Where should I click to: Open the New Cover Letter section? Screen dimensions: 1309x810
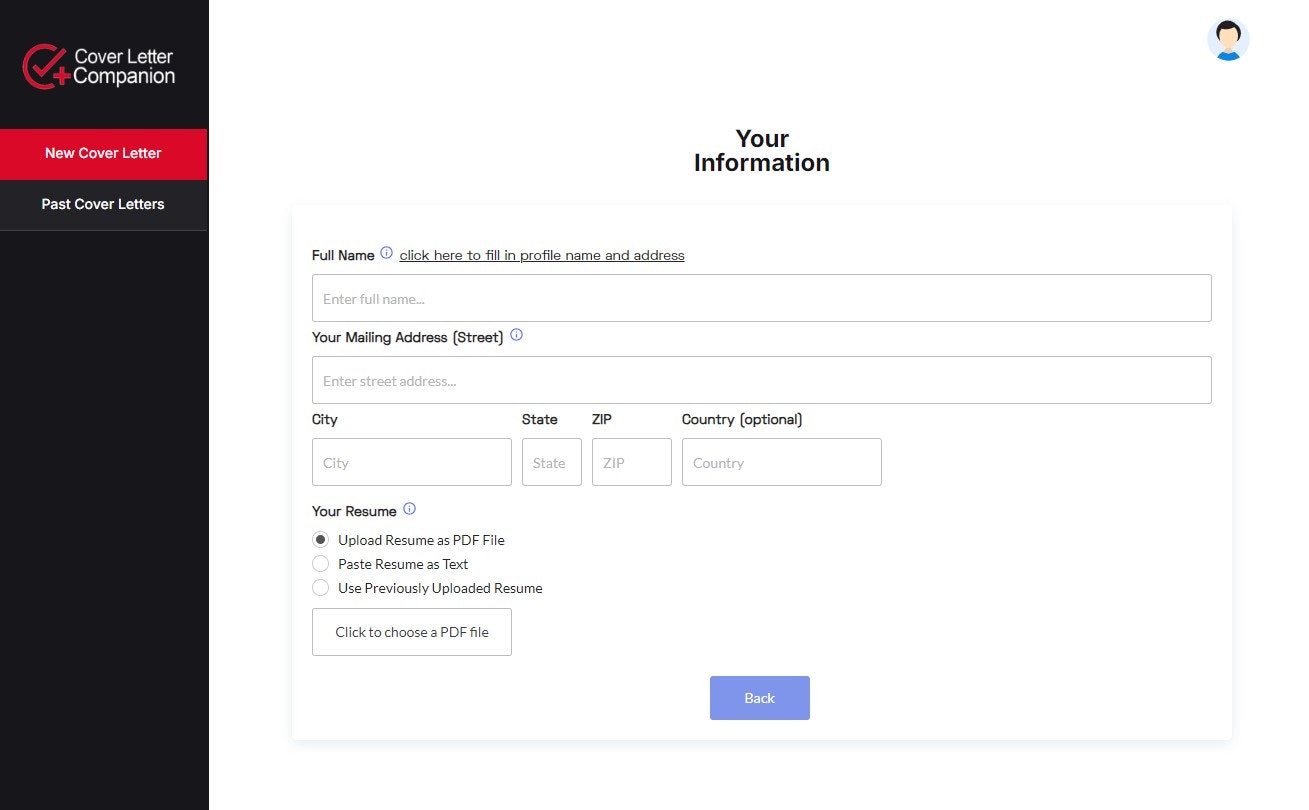pos(103,154)
